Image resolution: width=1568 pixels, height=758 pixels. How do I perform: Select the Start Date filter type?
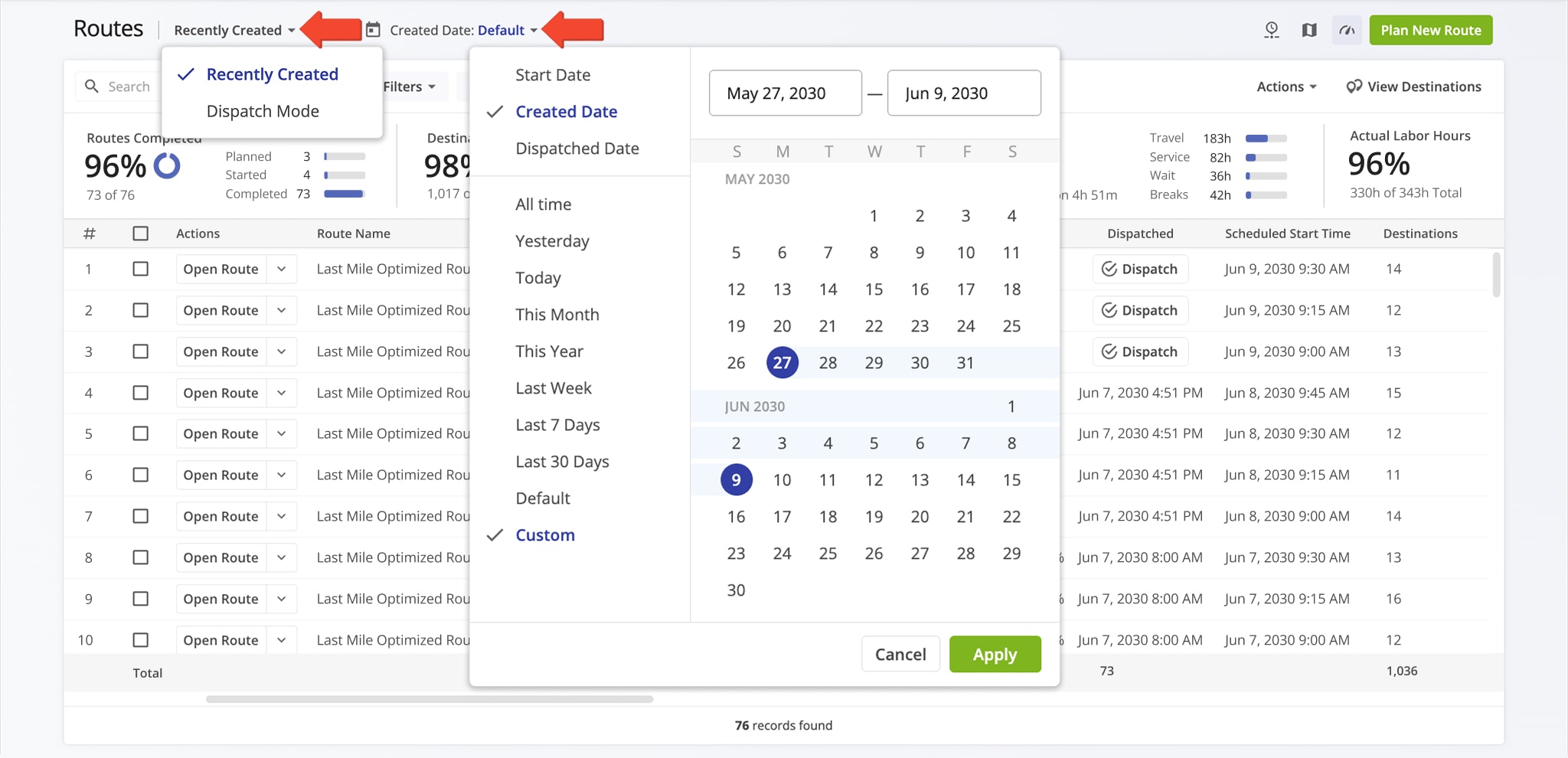[553, 75]
